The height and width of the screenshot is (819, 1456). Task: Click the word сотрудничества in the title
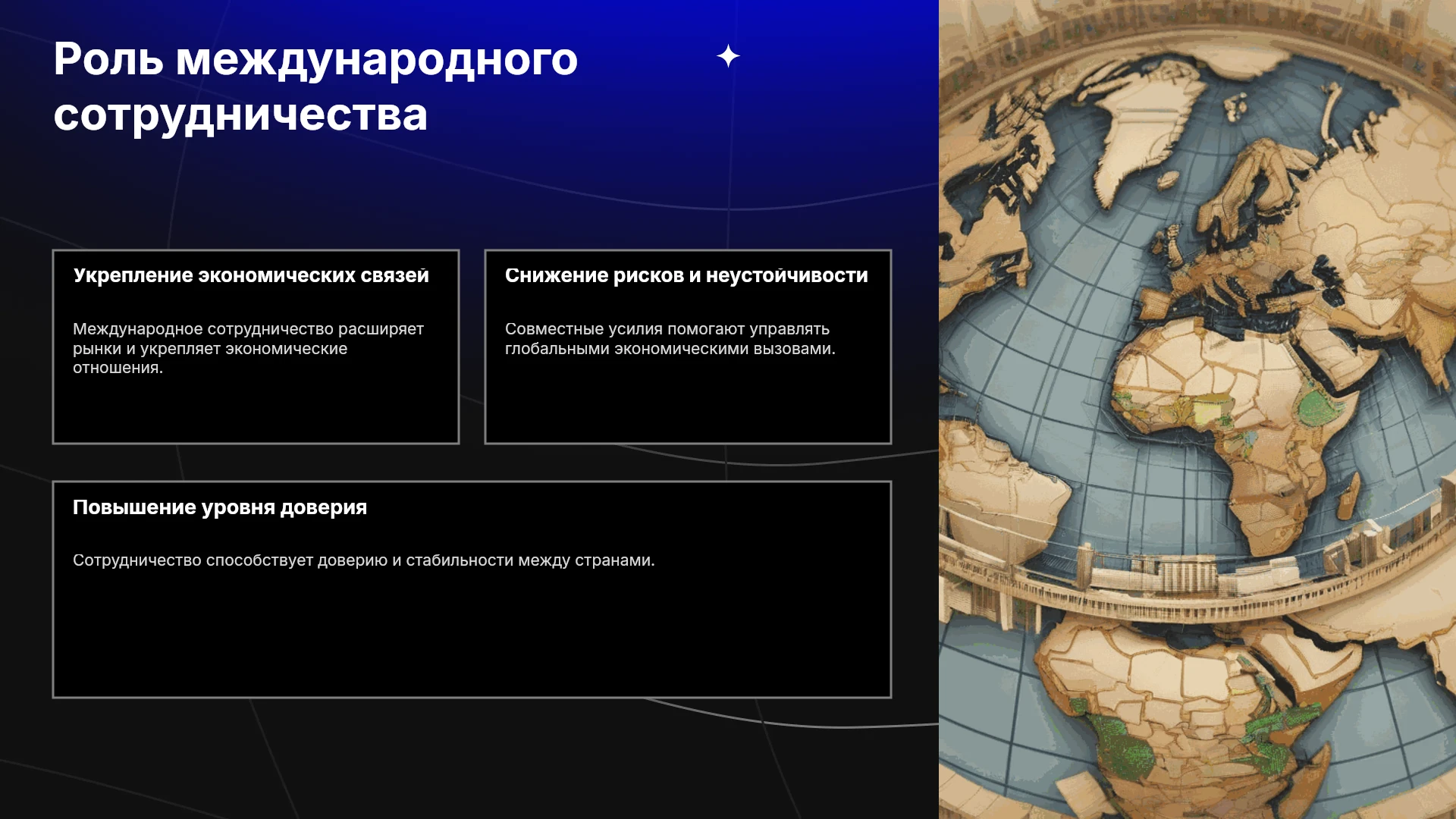coord(240,115)
